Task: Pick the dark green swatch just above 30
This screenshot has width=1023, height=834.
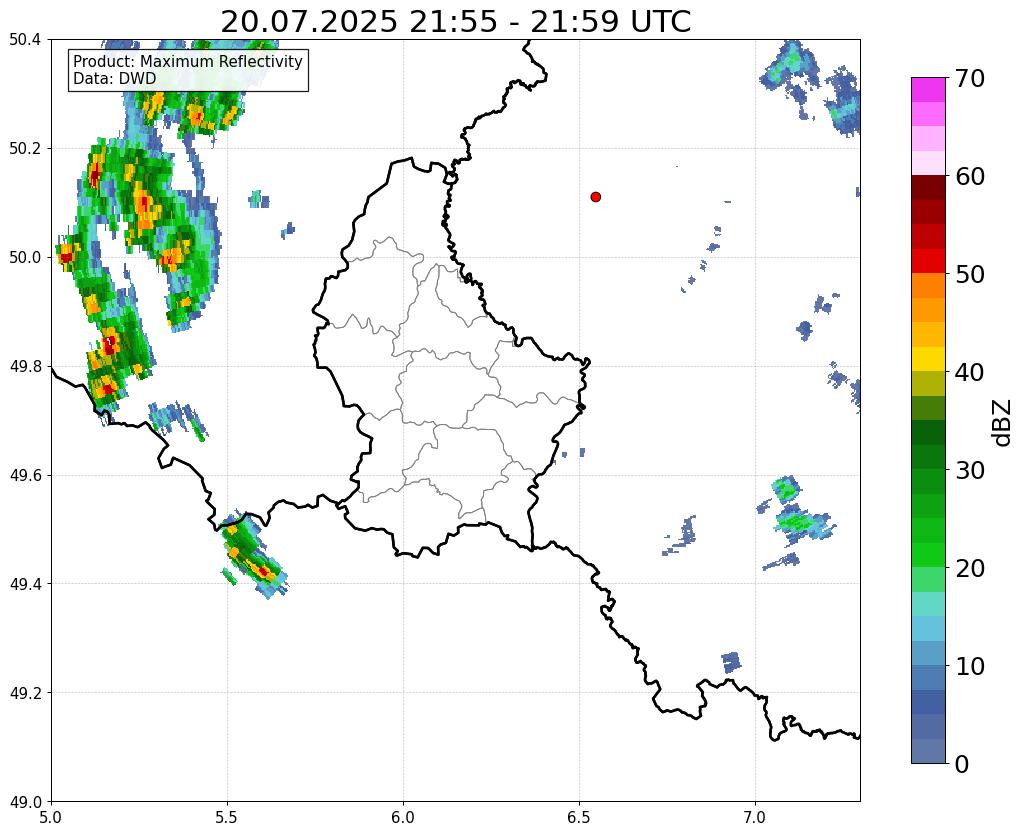Action: [928, 457]
